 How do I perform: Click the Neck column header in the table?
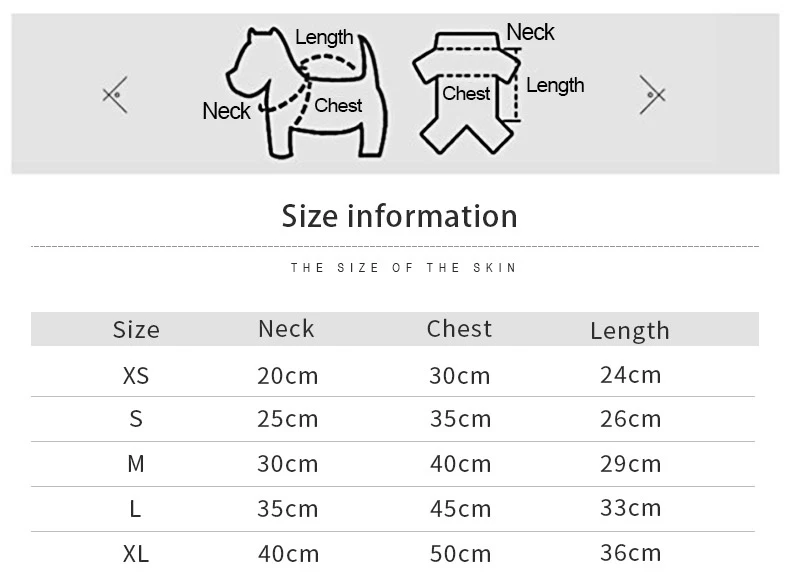pos(286,329)
